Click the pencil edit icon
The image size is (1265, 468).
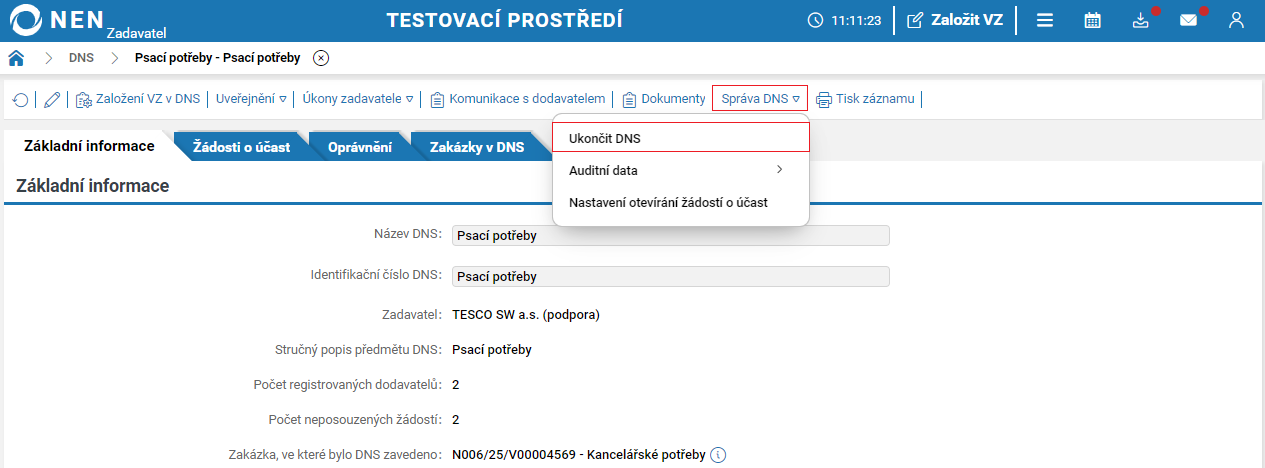(x=52, y=99)
